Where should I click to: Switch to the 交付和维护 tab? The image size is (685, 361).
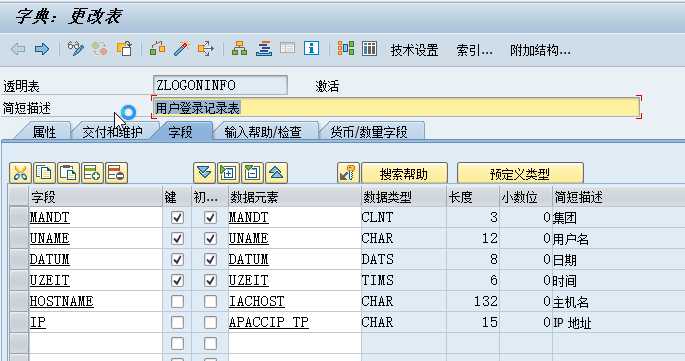point(112,132)
